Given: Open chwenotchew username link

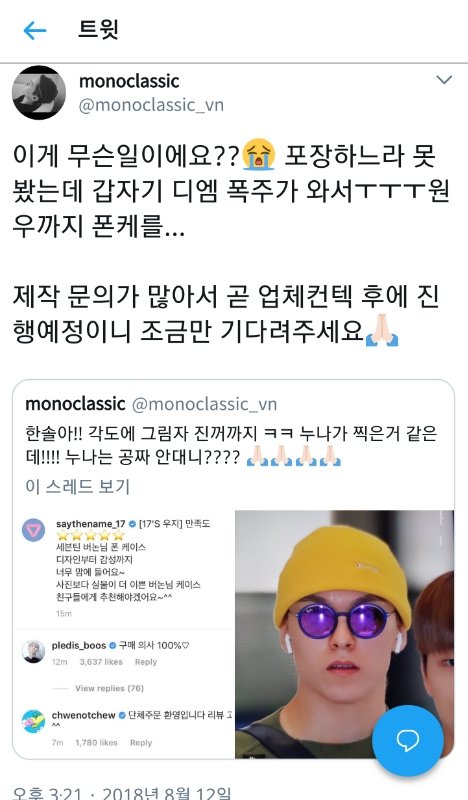Looking at the screenshot, I should (x=84, y=715).
